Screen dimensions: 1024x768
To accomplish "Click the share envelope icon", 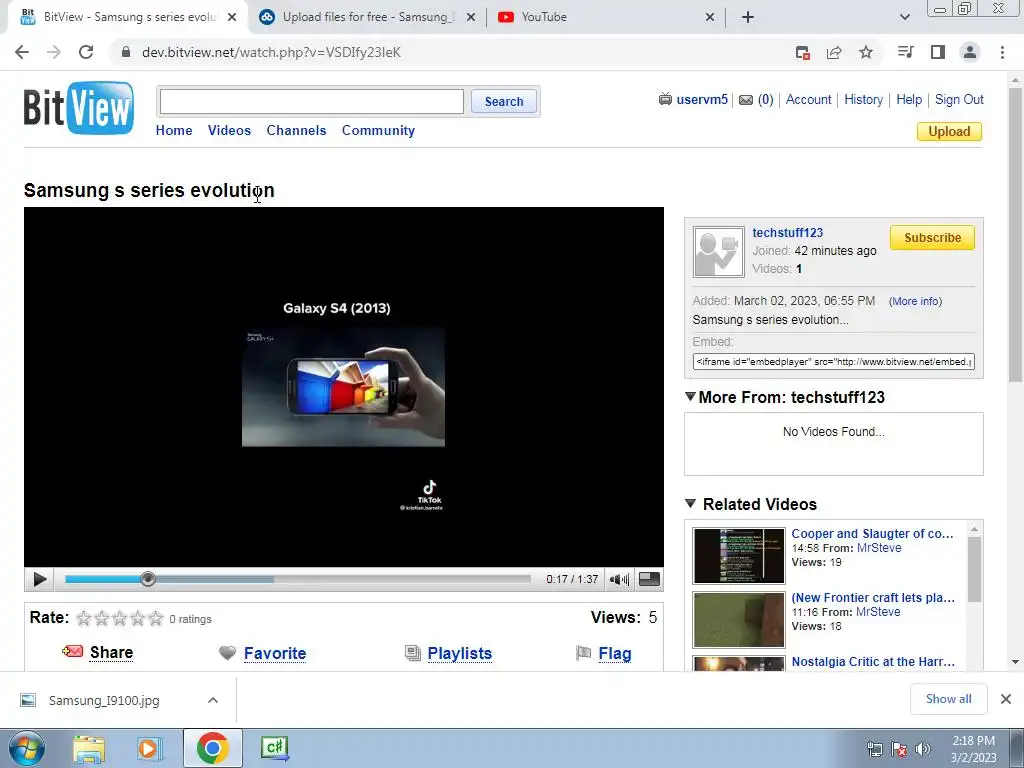I will [72, 651].
